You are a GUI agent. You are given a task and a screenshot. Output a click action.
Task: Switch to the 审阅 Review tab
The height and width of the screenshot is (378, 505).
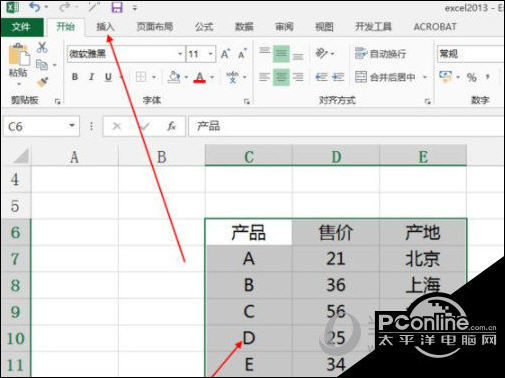tap(284, 26)
